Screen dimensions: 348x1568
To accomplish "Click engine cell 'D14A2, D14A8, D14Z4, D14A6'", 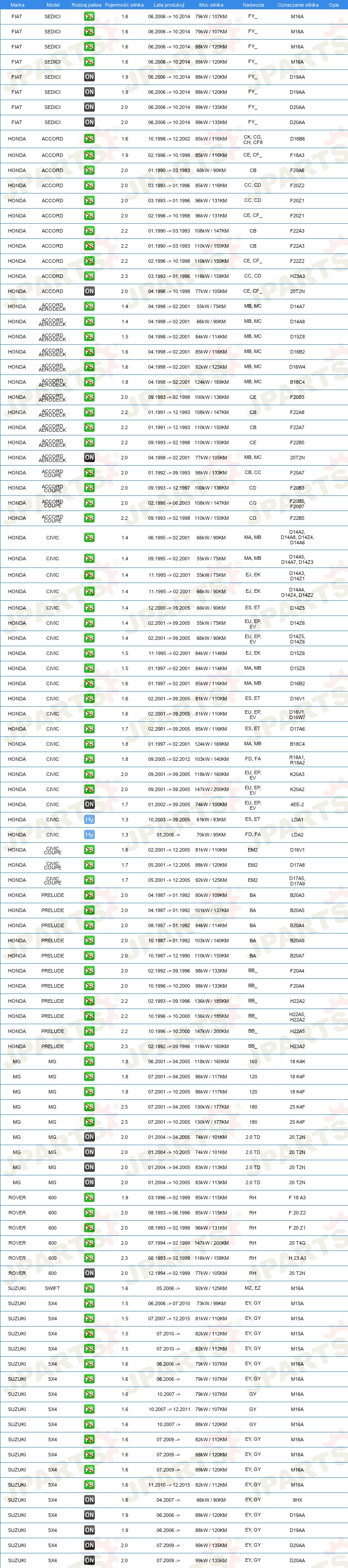I will click(x=297, y=538).
